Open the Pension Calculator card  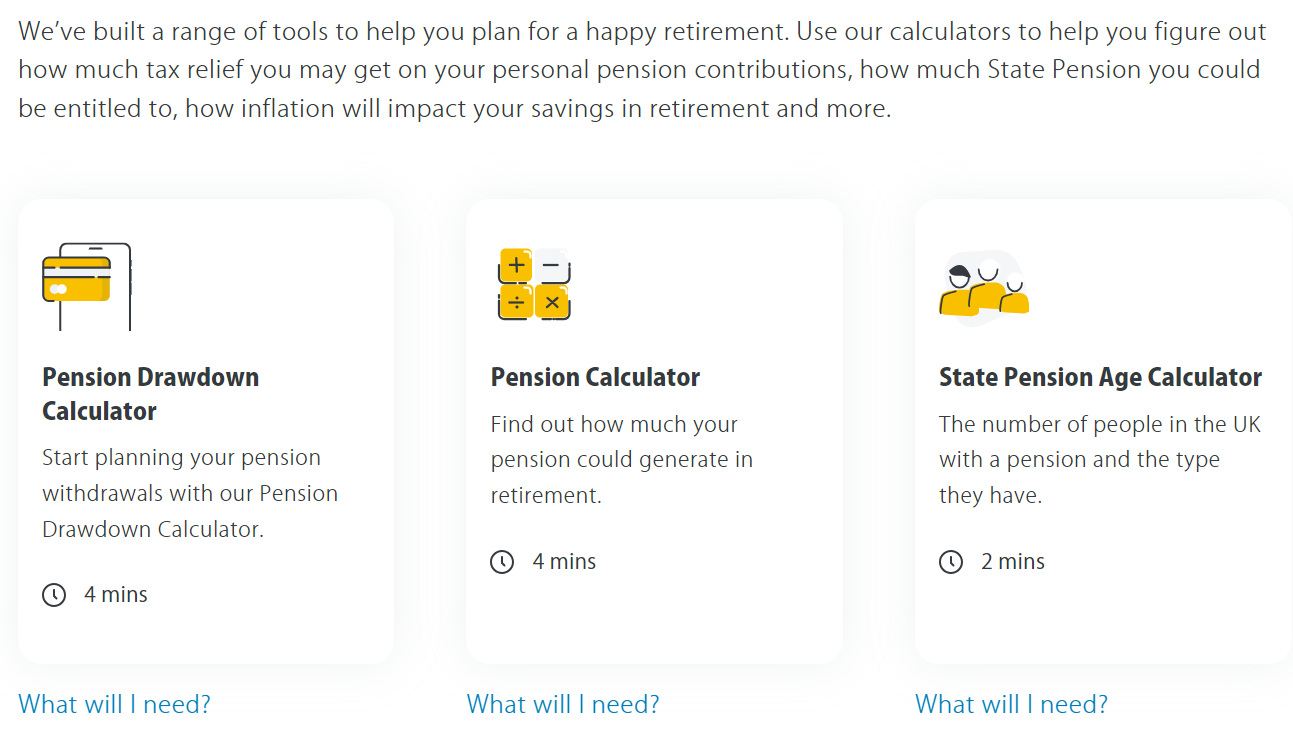654,430
